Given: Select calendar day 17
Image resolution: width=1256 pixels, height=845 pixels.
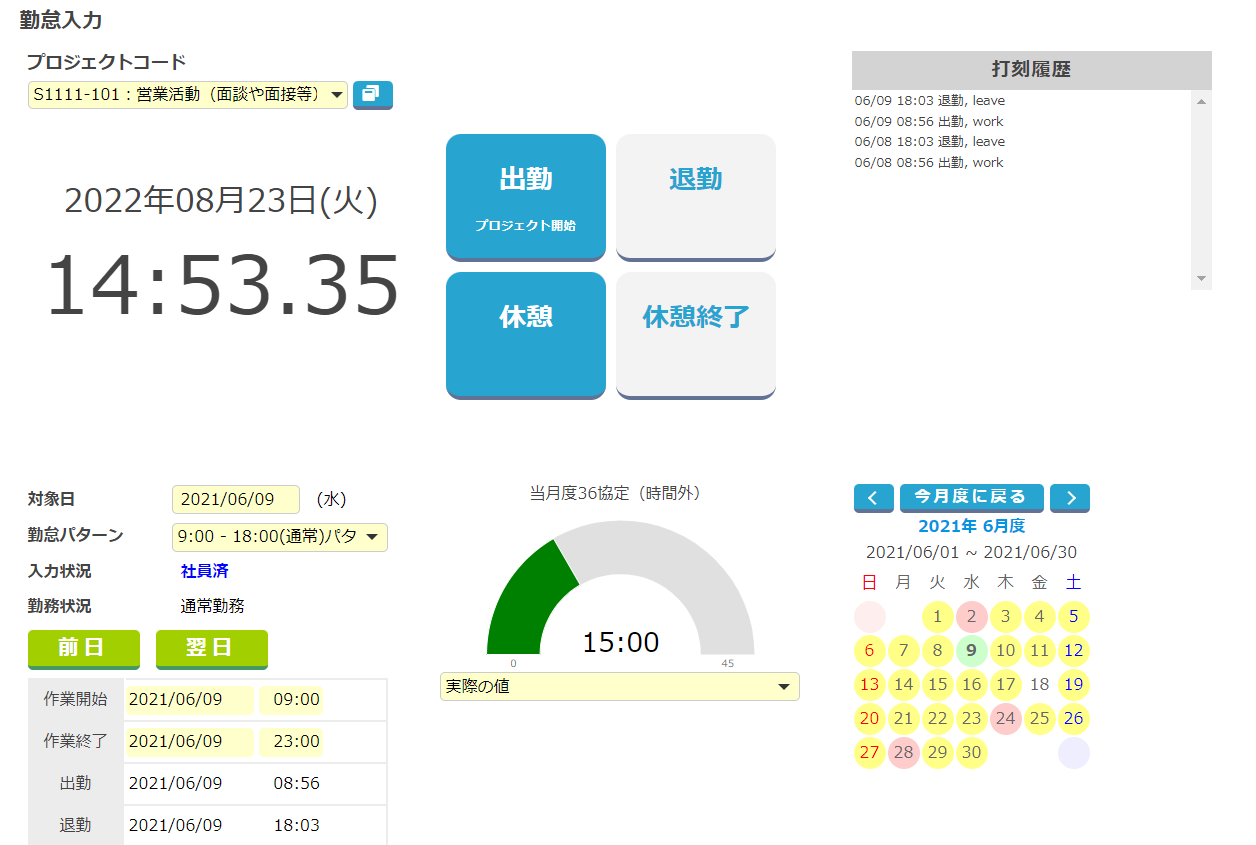Looking at the screenshot, I should [x=1006, y=685].
